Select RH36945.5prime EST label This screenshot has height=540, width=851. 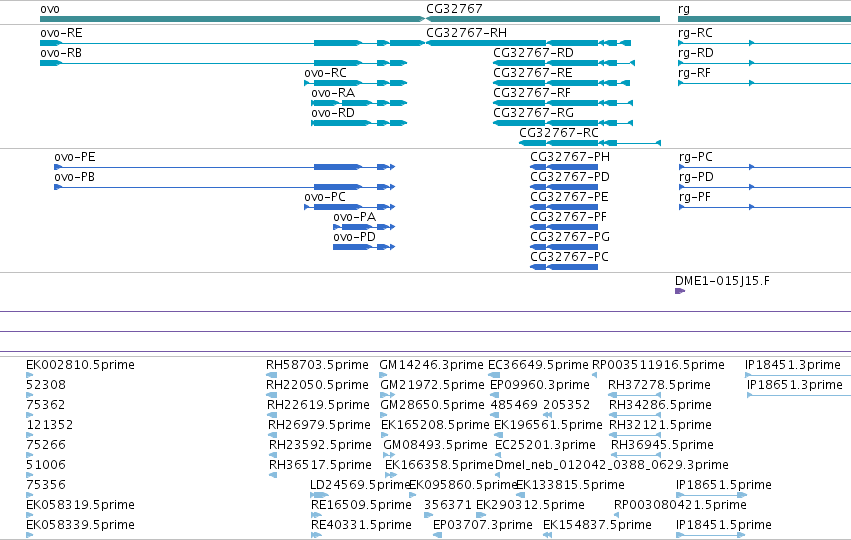[663, 445]
